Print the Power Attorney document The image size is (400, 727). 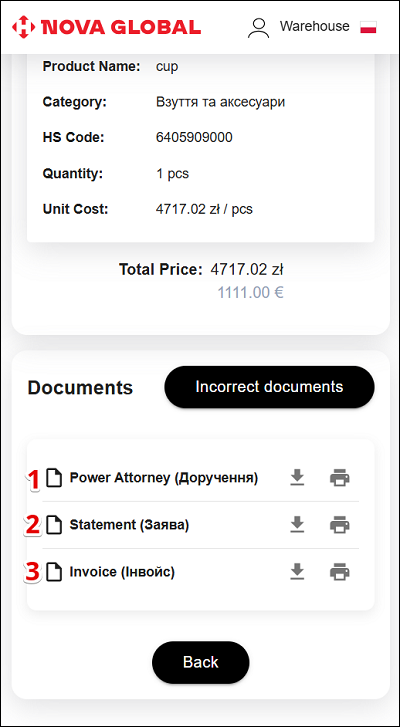(340, 478)
